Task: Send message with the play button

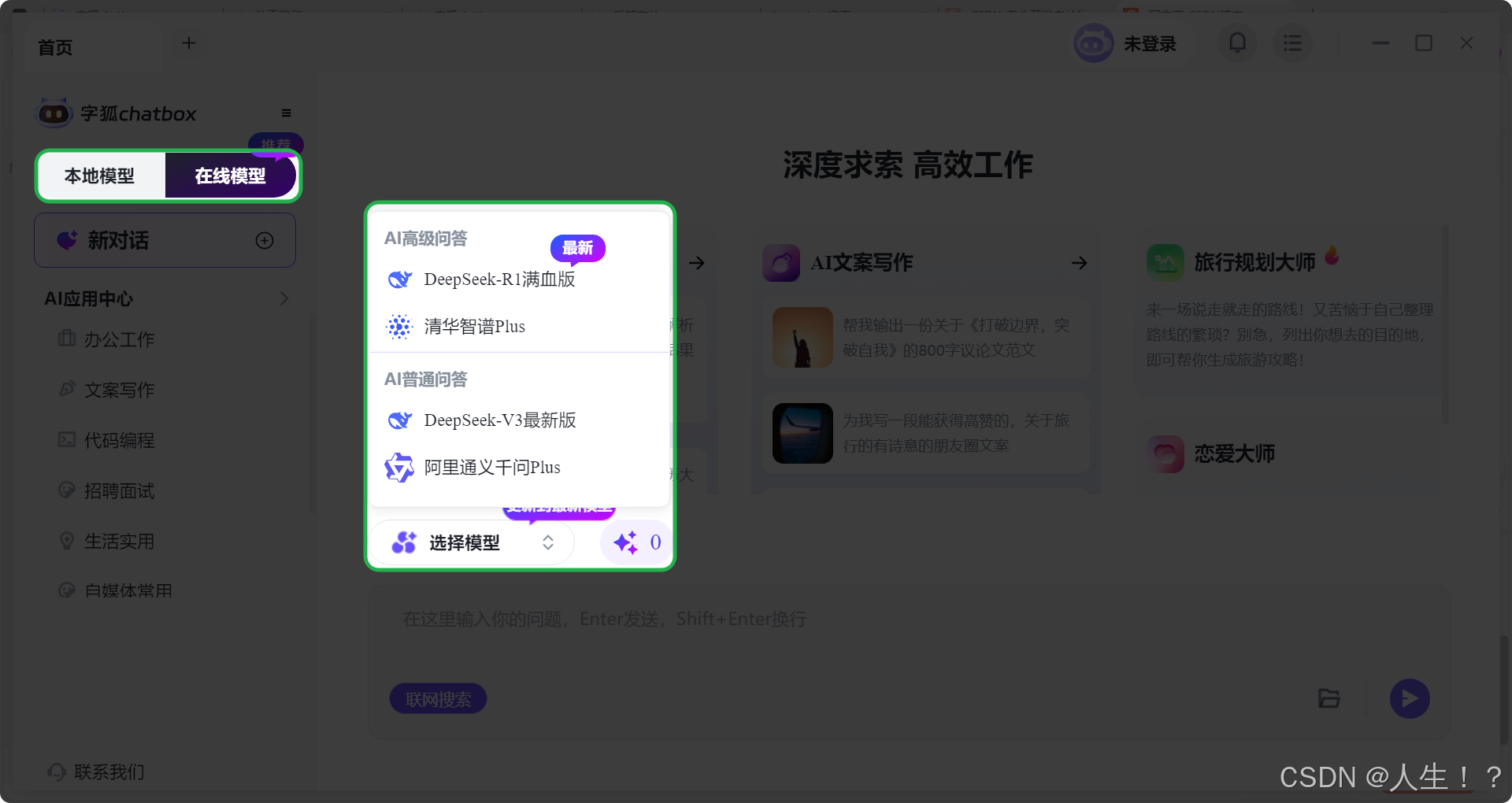Action: click(x=1410, y=699)
